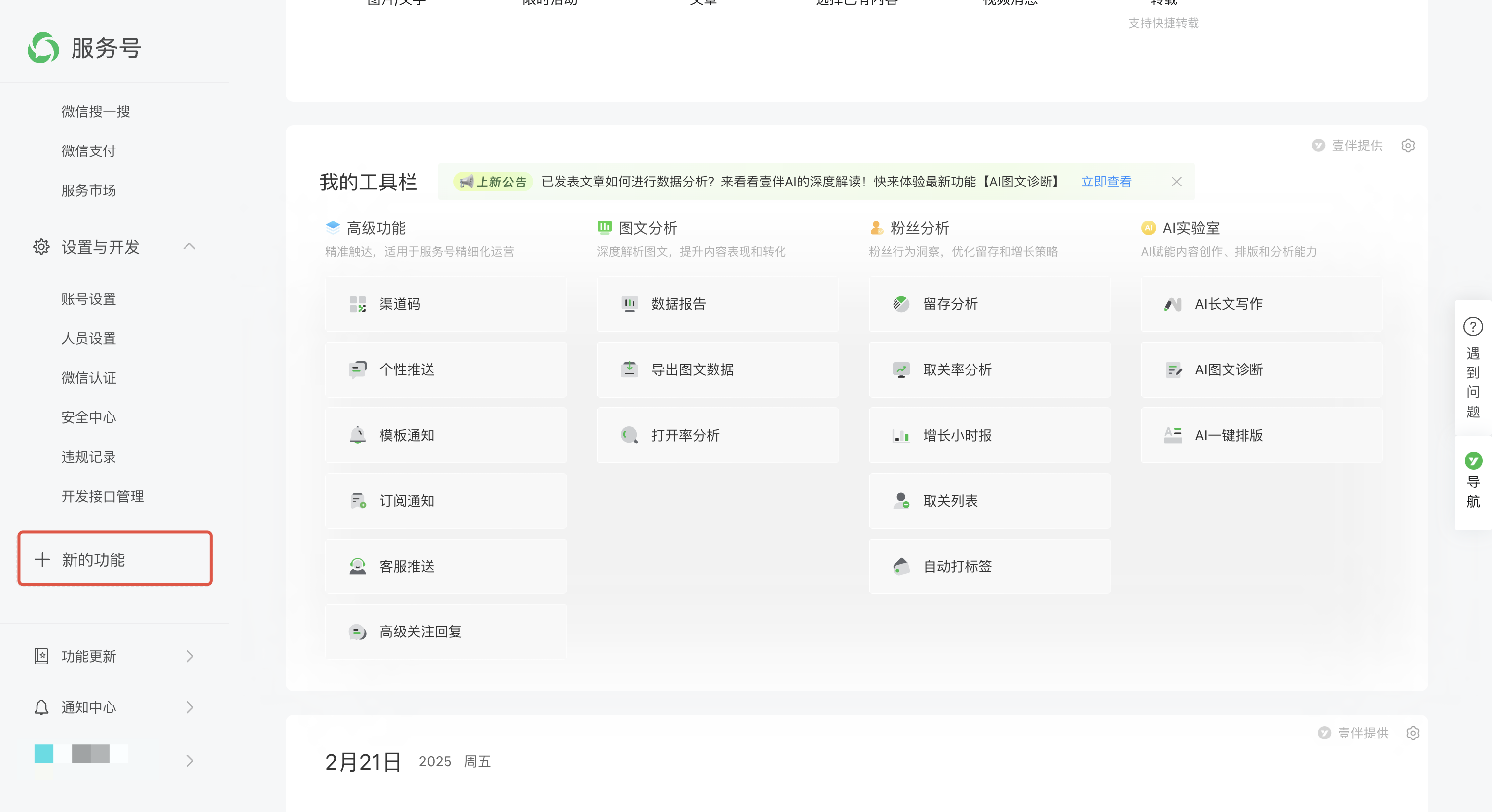Open the 取关列表 person icon
This screenshot has width=1492, height=812.
pyautogui.click(x=900, y=500)
